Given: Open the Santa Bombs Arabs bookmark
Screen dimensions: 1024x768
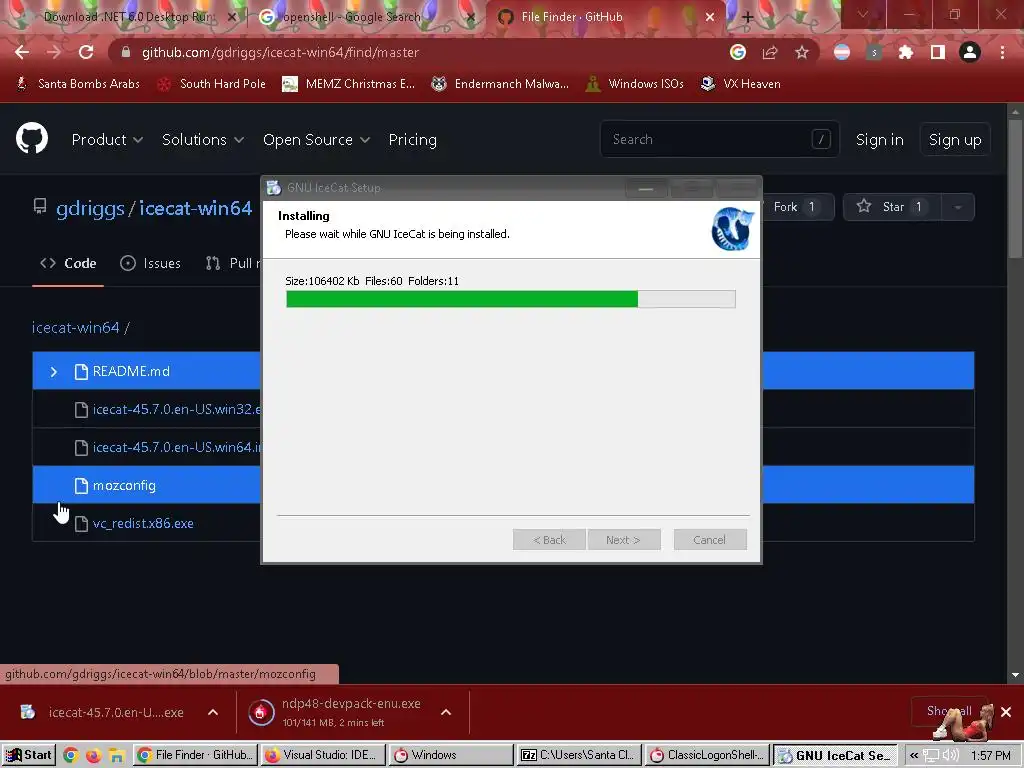Looking at the screenshot, I should [78, 84].
